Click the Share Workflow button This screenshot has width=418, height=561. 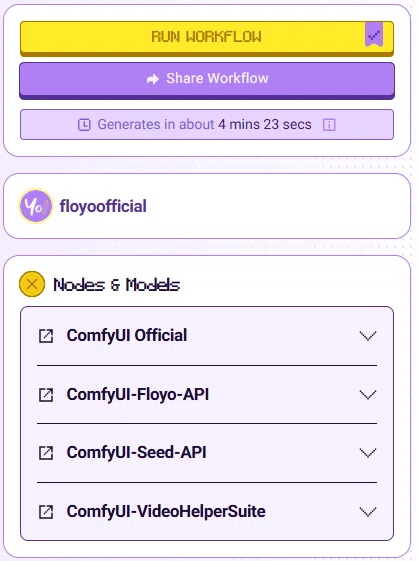coord(207,81)
